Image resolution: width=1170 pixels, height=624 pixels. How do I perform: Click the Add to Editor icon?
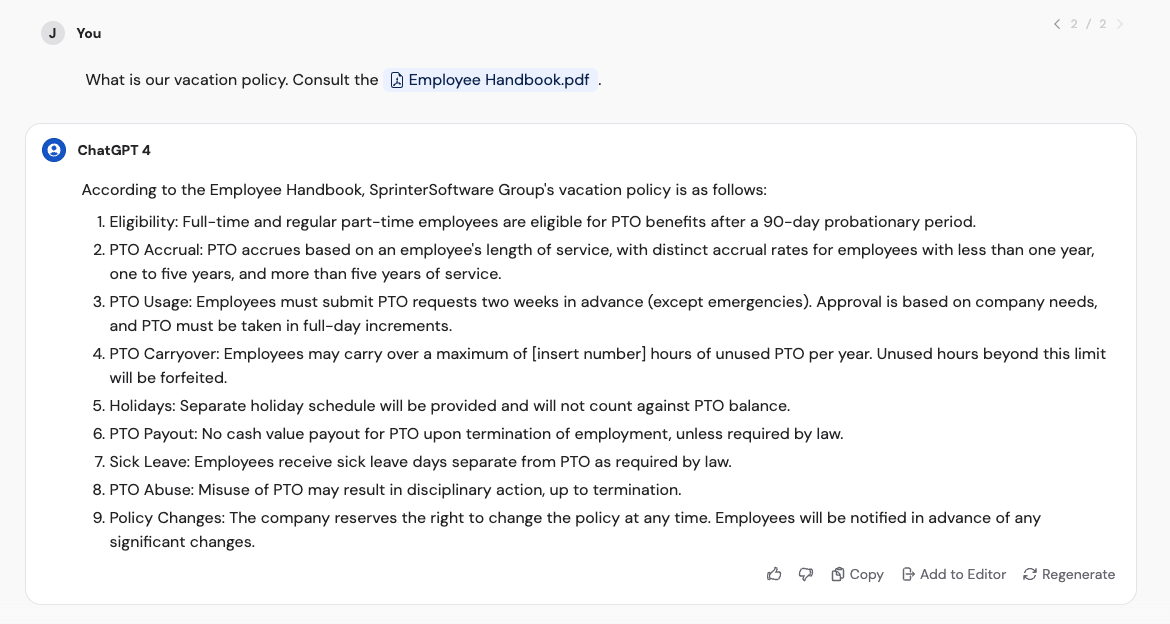click(x=908, y=574)
